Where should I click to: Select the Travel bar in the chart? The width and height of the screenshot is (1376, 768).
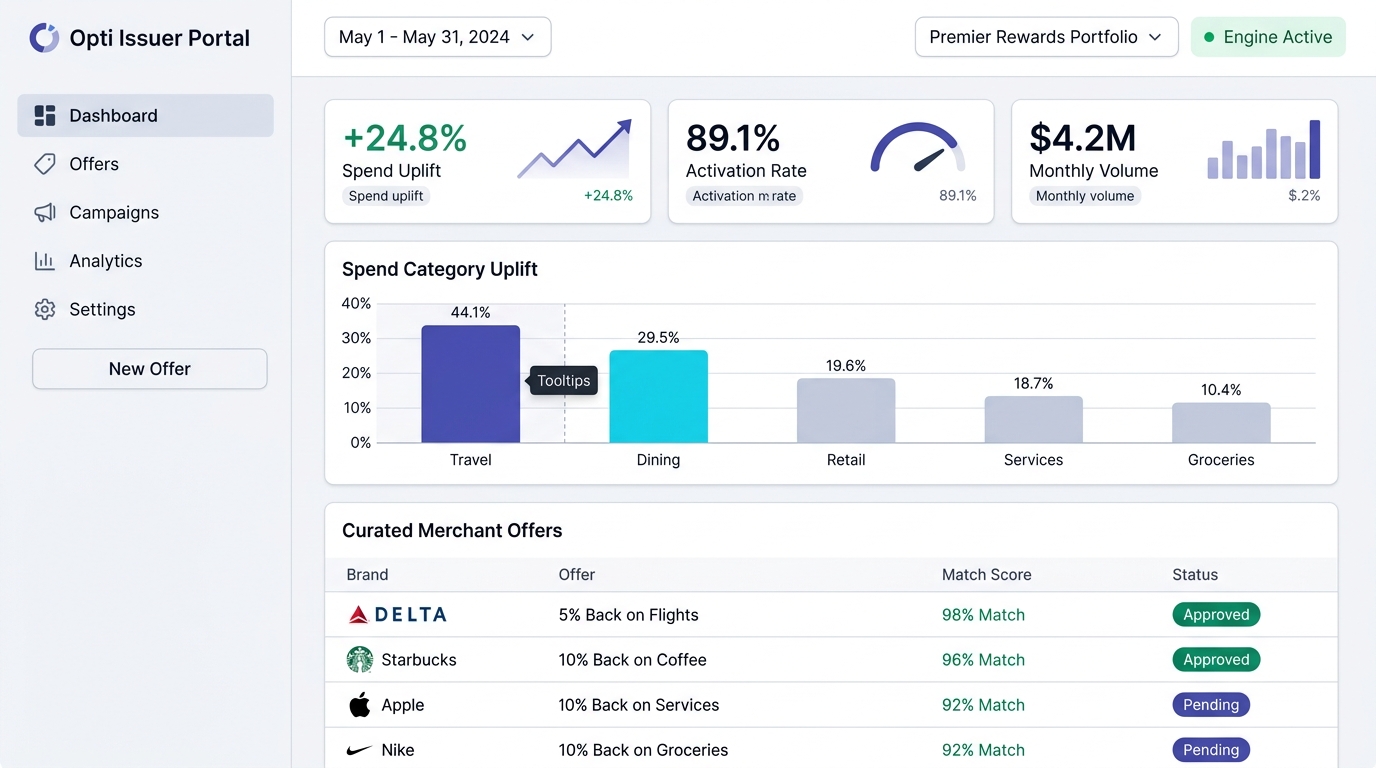471,384
